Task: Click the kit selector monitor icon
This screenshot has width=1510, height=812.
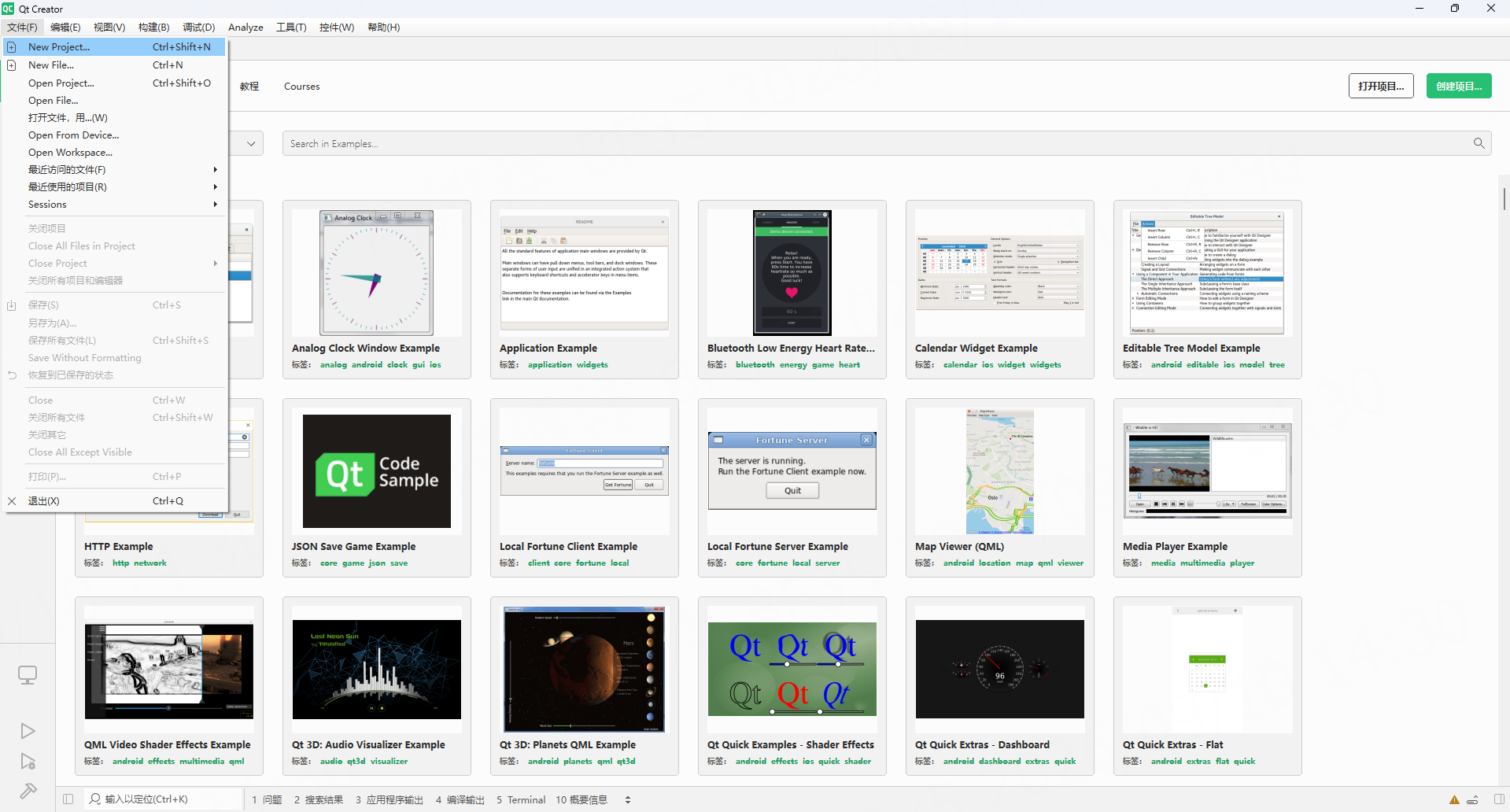Action: pyautogui.click(x=28, y=675)
